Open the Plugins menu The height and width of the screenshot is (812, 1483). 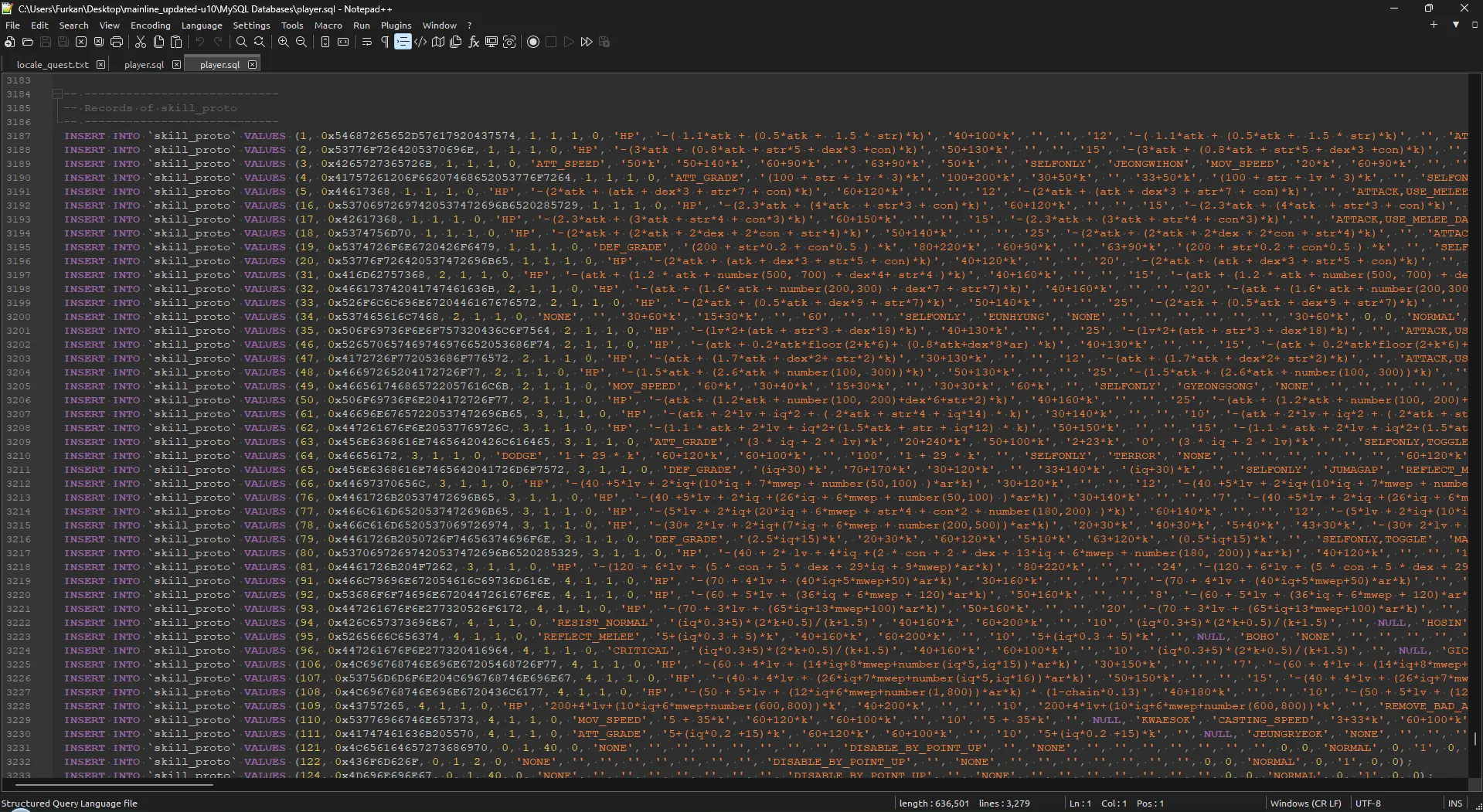point(396,25)
